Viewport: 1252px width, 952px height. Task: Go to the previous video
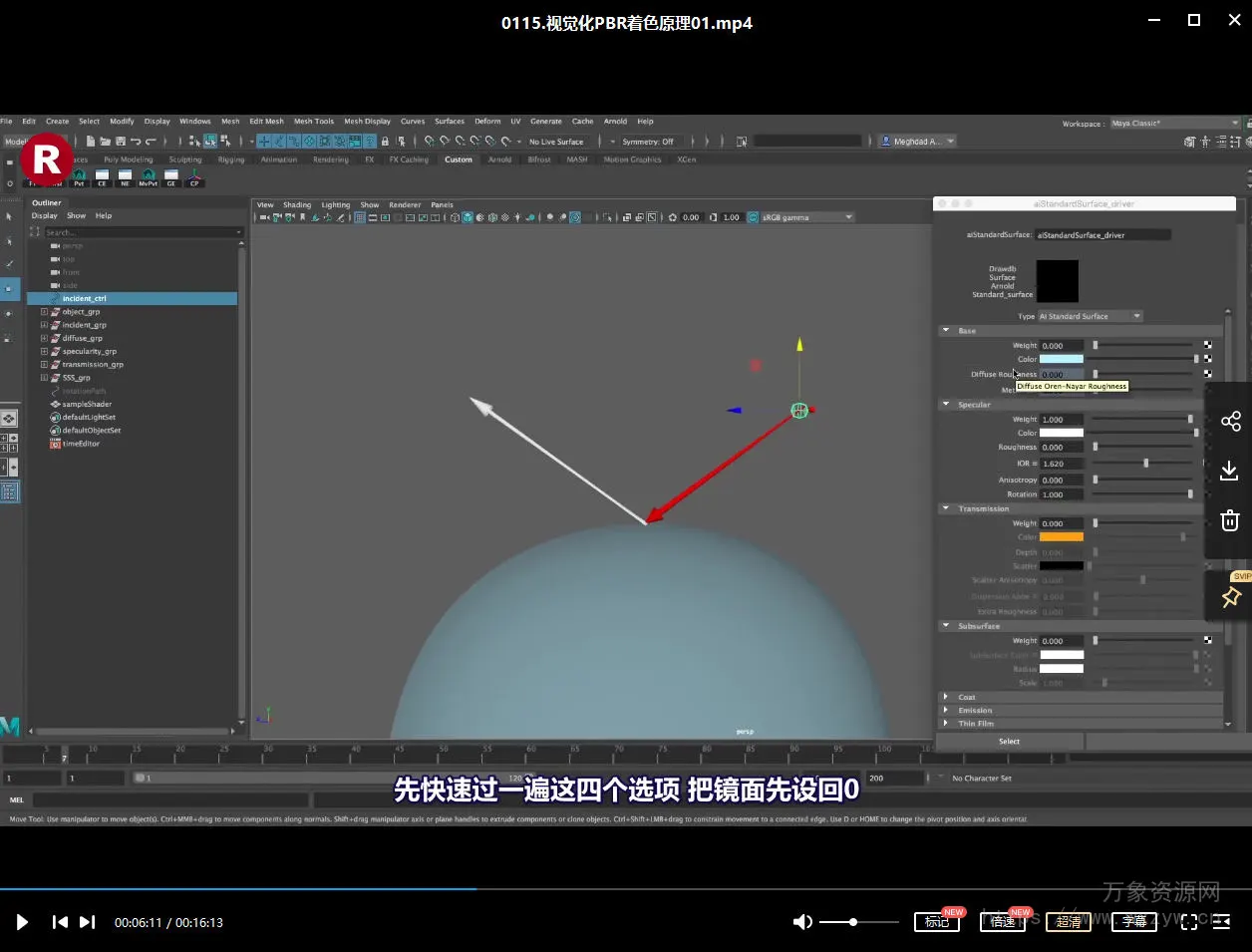(60, 922)
